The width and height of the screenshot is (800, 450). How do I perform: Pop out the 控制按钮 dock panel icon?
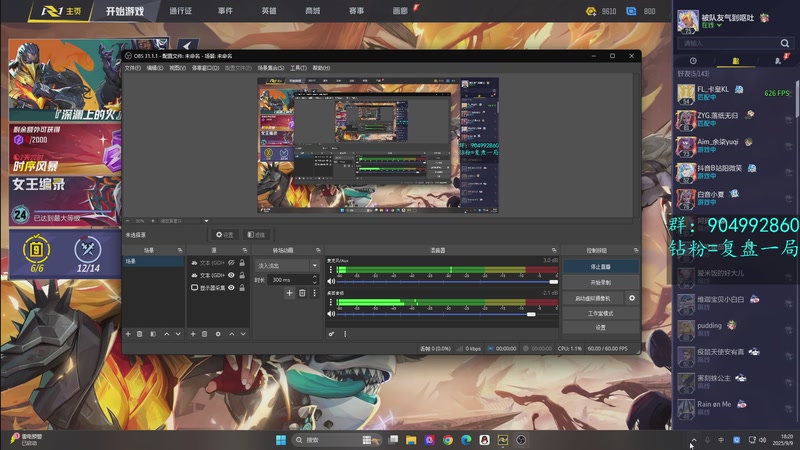point(636,250)
